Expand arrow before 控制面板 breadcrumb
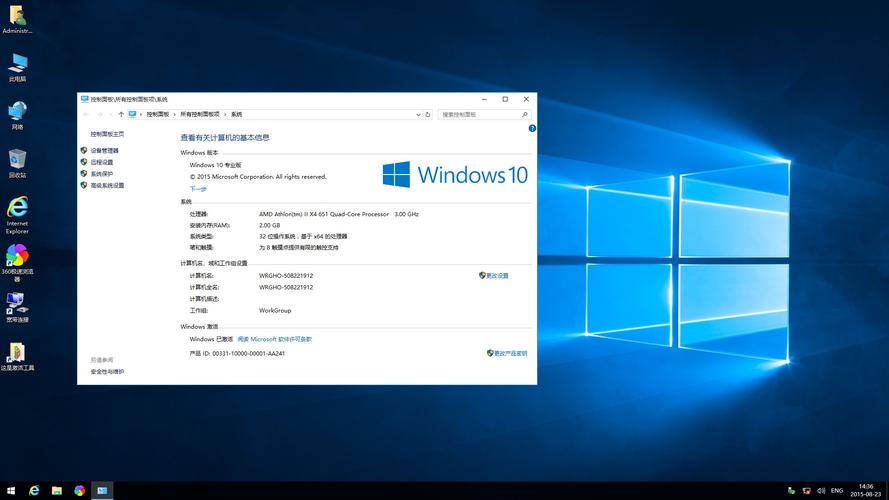The height and width of the screenshot is (500, 889). (x=141, y=115)
